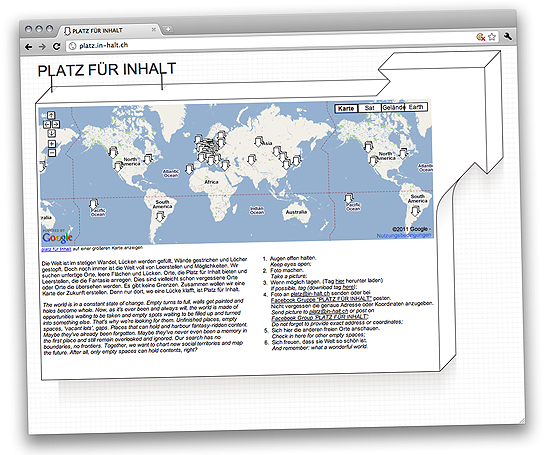
Task: Click the 'Foto machen.' list item
Action: (x=287, y=270)
